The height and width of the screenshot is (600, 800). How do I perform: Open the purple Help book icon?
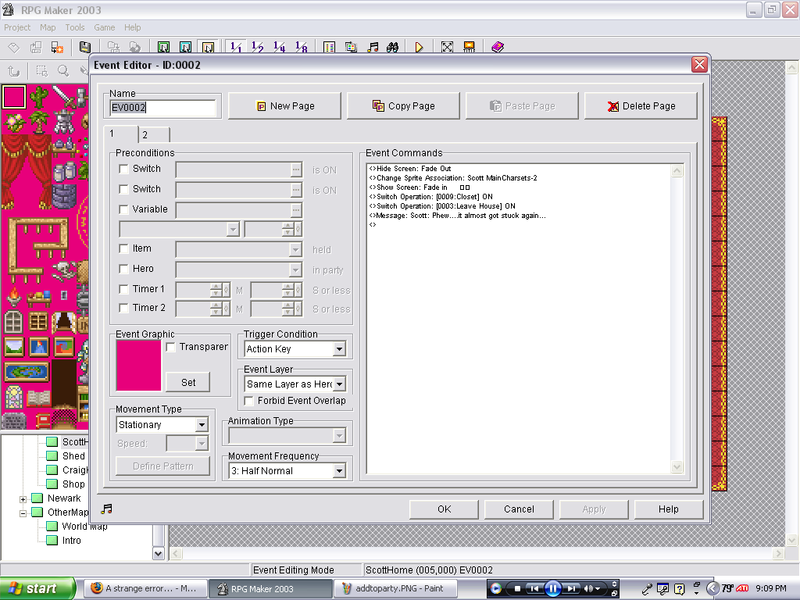coord(497,47)
